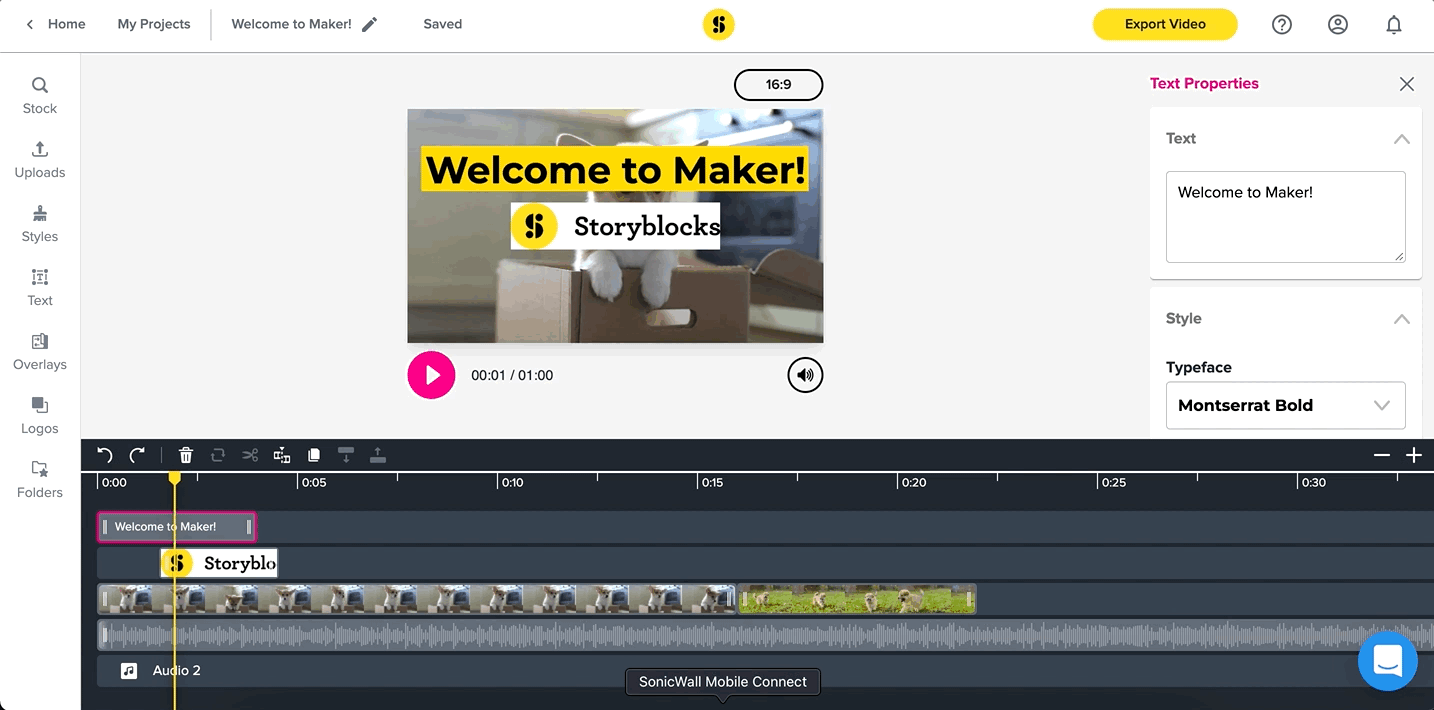Click the move layer down icon
The image size is (1434, 710).
[x=346, y=455]
